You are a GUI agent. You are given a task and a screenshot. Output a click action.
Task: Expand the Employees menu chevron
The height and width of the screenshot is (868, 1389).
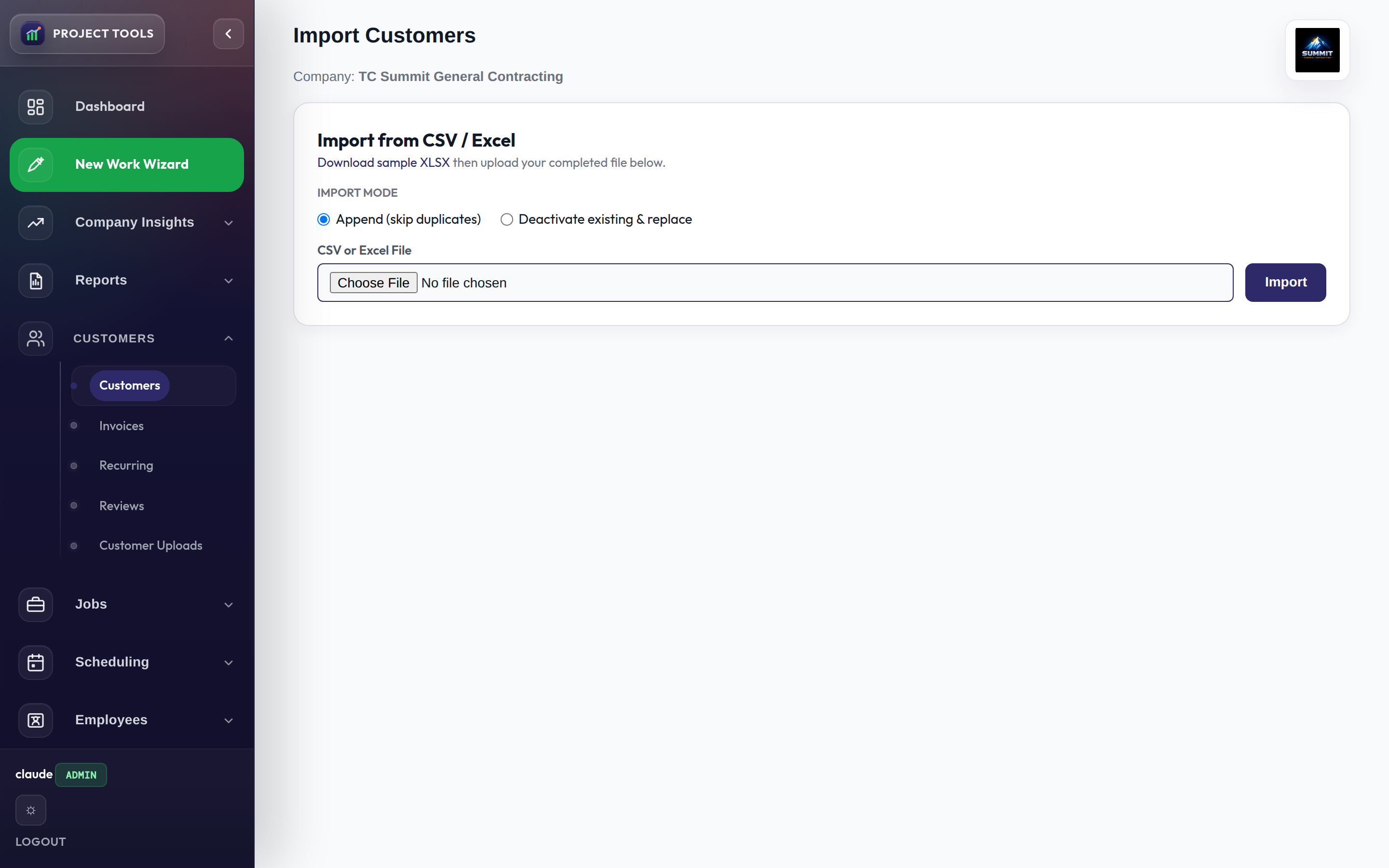tap(229, 720)
